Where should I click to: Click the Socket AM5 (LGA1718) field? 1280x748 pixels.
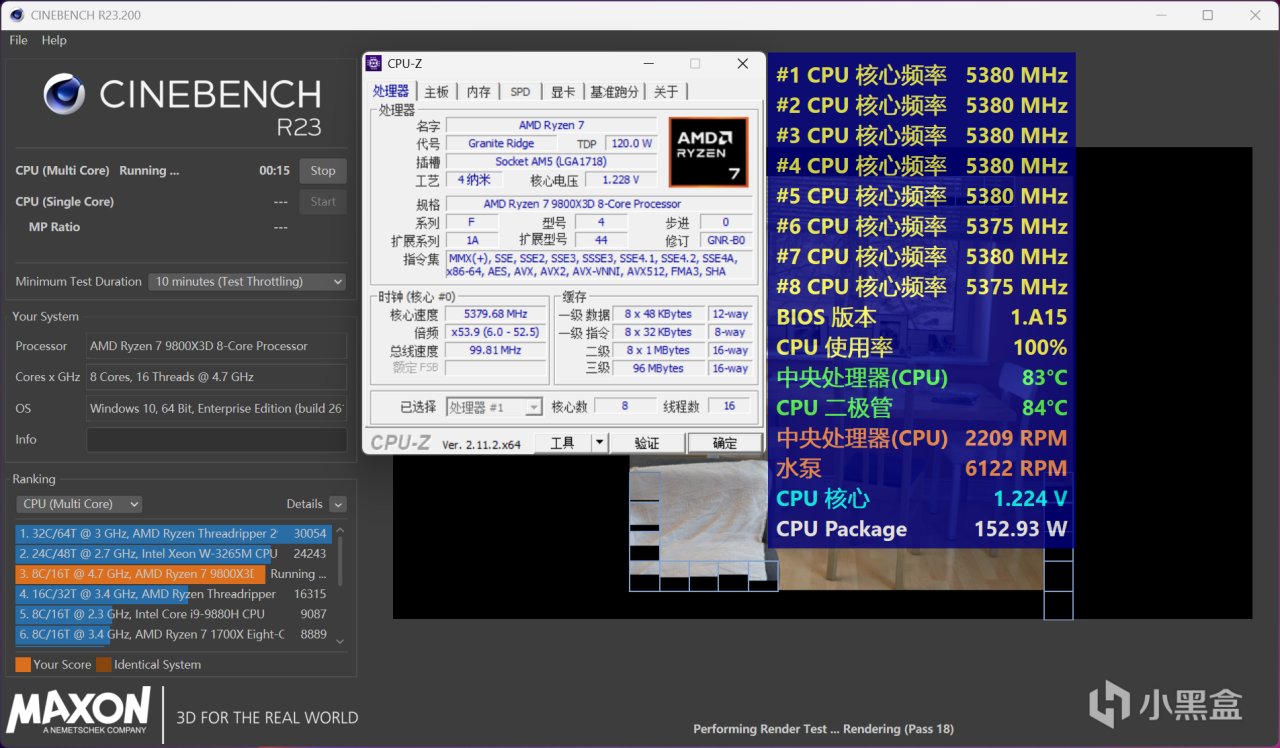pyautogui.click(x=551, y=162)
